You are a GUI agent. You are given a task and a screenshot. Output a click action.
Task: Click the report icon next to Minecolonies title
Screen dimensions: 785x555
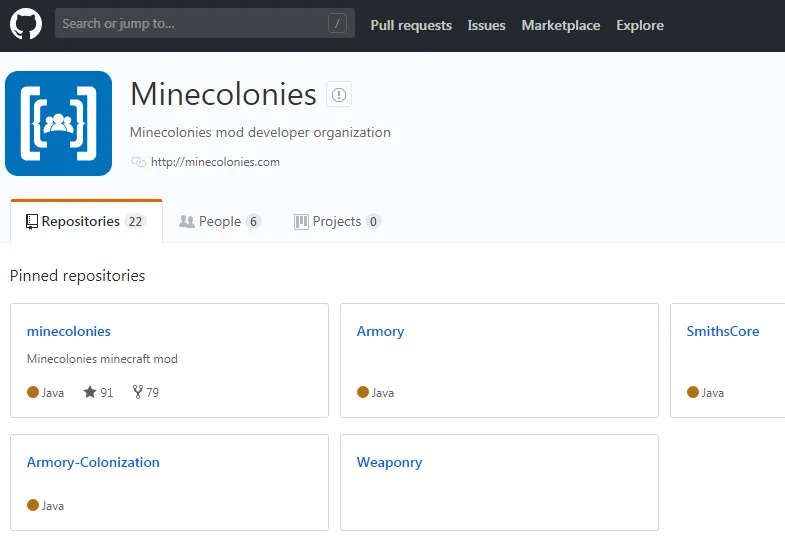[x=339, y=94]
